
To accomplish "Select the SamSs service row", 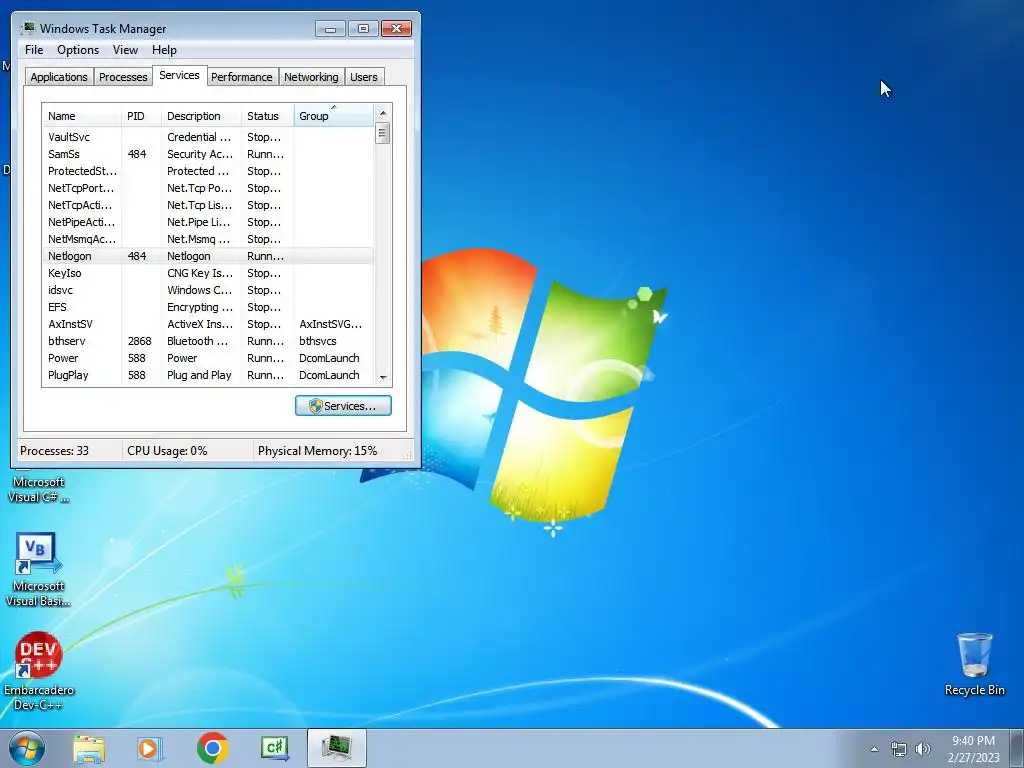I will click(208, 154).
